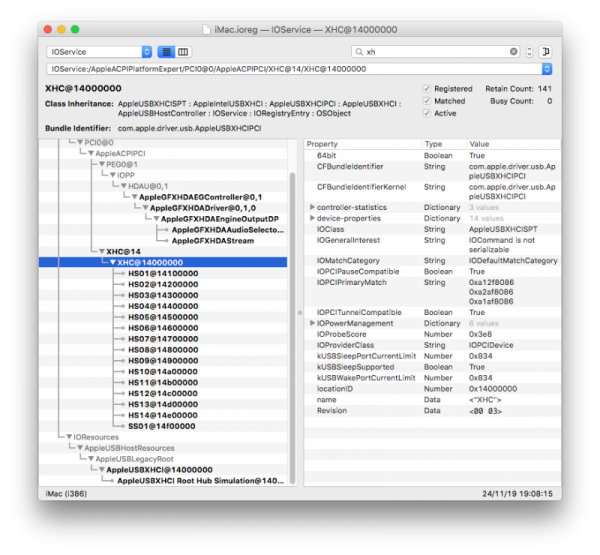Toggle the Registered checkbox

coord(427,89)
